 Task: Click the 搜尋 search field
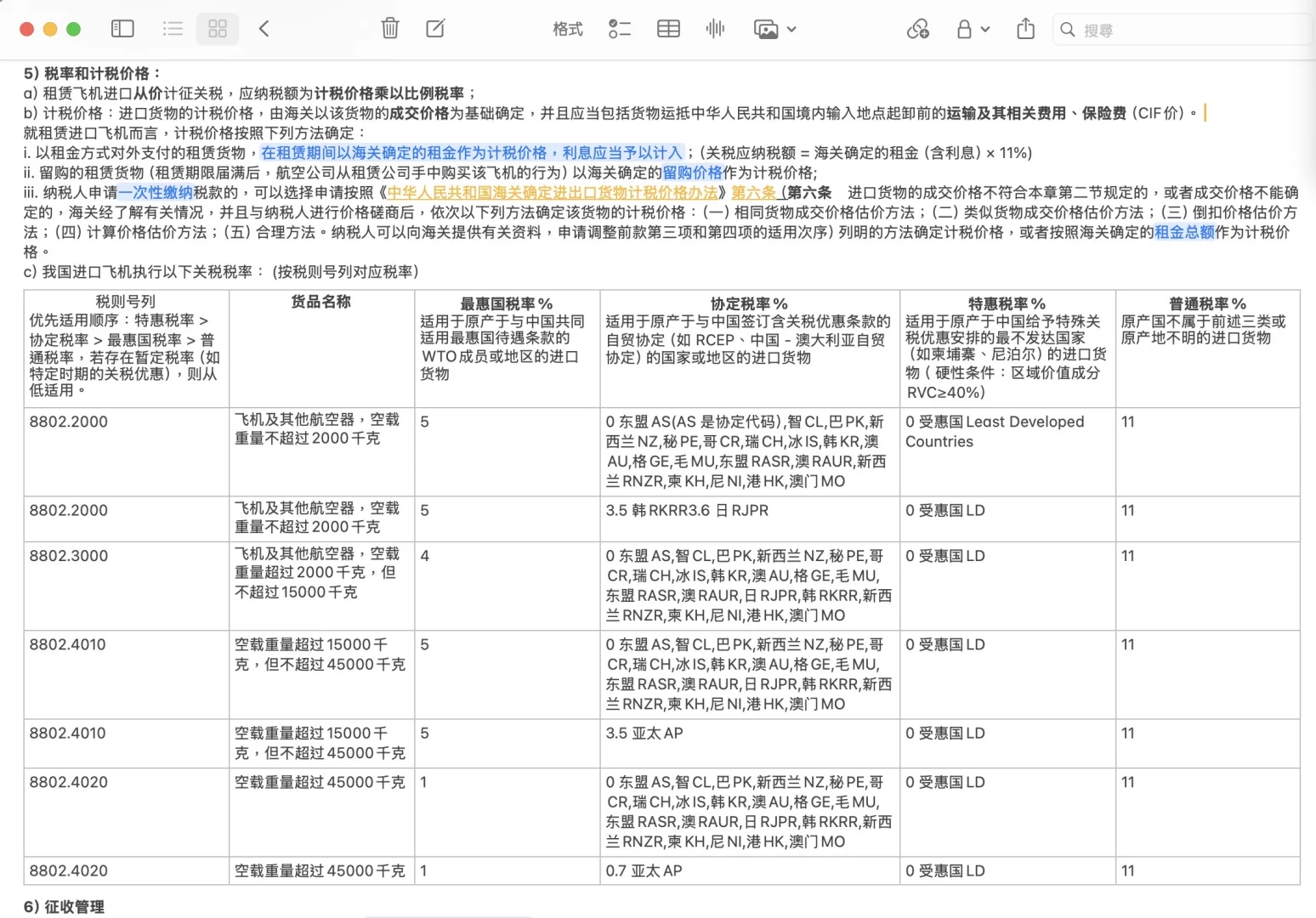tap(1182, 29)
